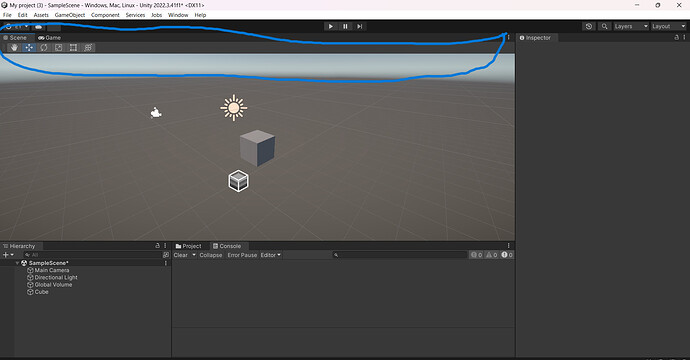Click the Directional Light sun gizmo

coord(234,108)
